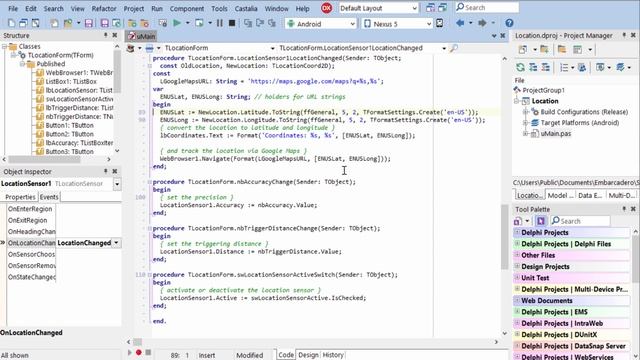Image resolution: width=640 pixels, height=360 pixels.
Task: Open the Nexus 5 device dropdown
Action: (429, 24)
